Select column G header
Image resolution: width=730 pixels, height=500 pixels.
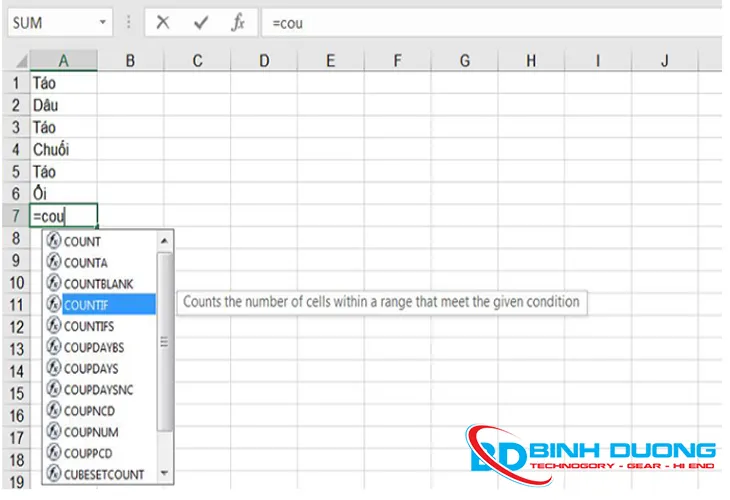click(465, 61)
